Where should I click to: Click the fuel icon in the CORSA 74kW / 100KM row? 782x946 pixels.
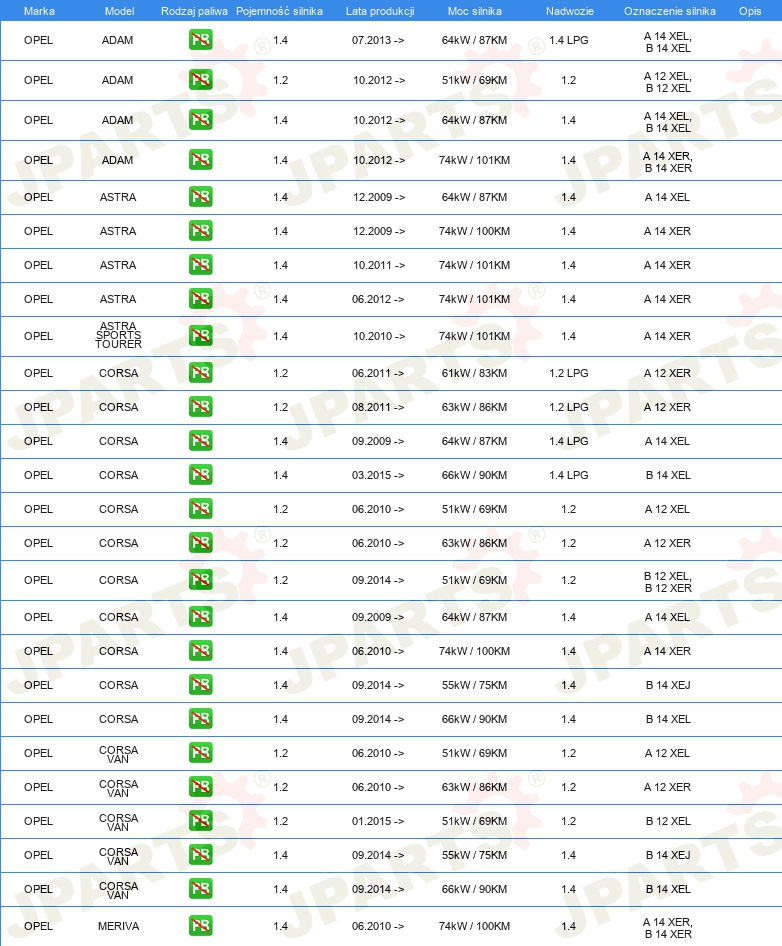[200, 651]
